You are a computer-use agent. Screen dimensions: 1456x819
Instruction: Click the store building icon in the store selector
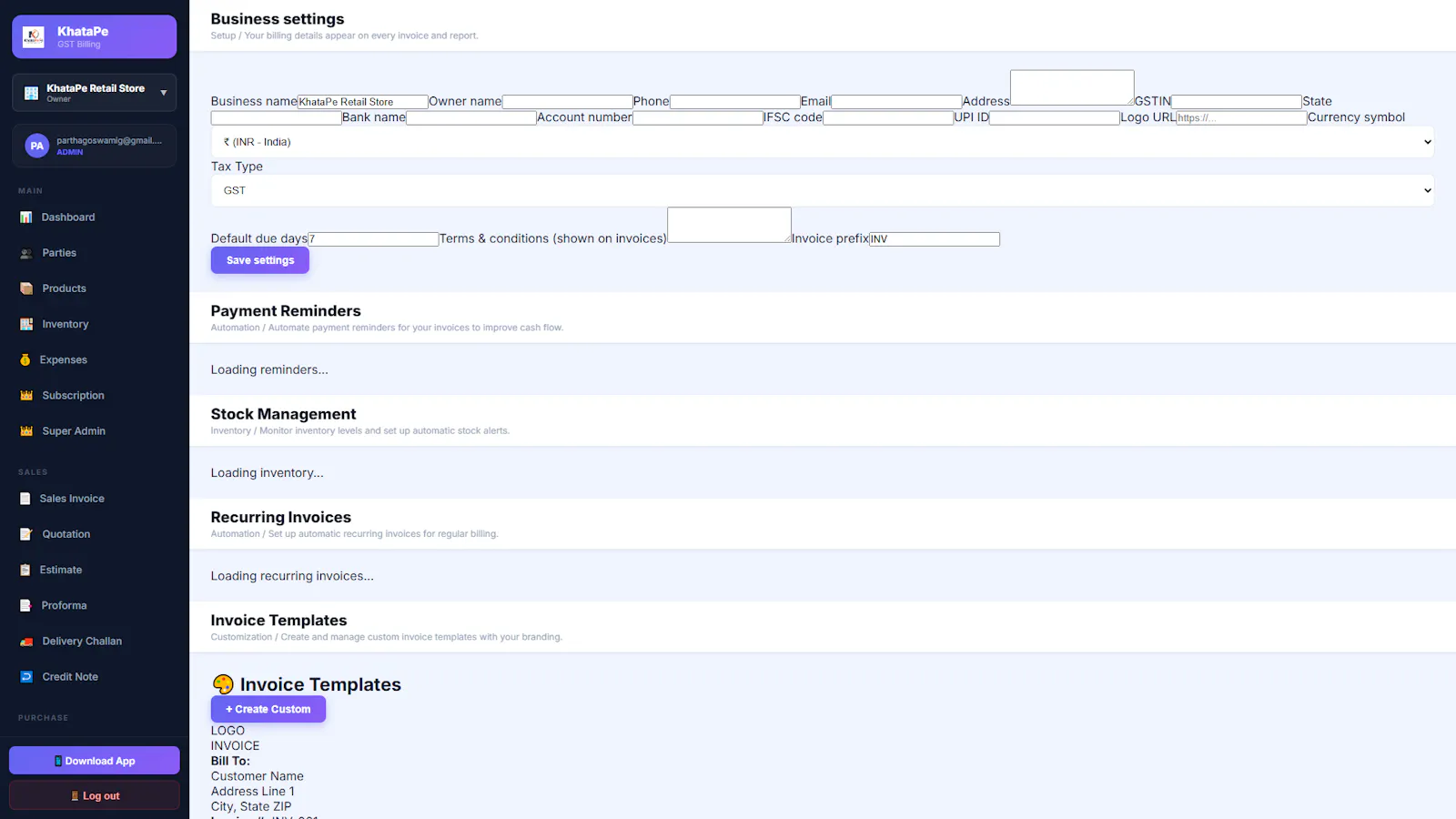tap(31, 93)
